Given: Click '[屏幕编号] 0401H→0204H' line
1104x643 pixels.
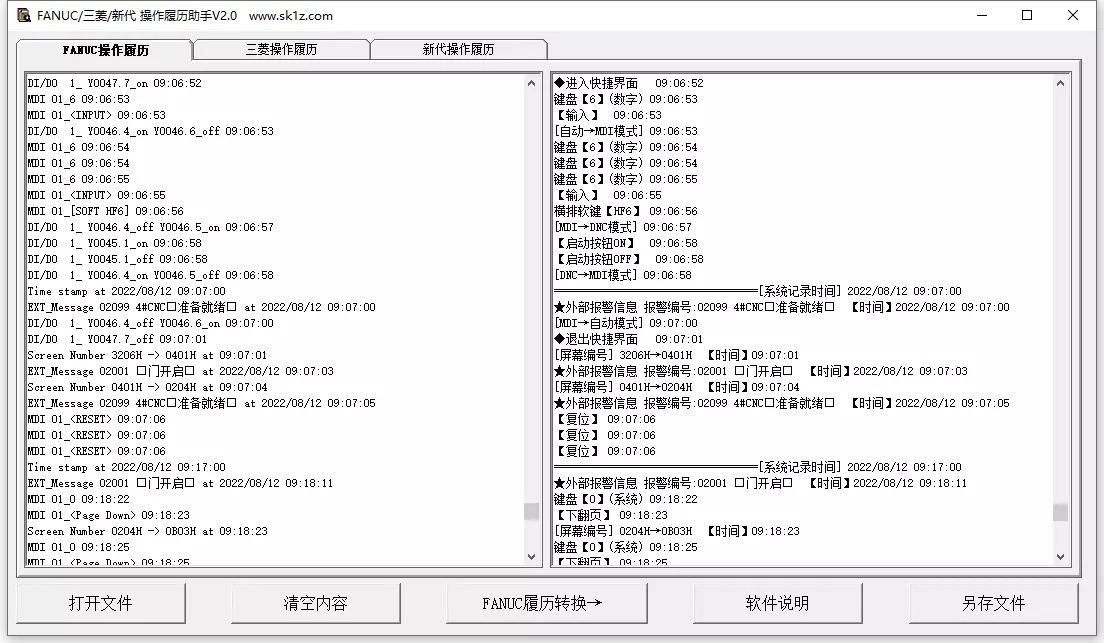Looking at the screenshot, I should click(677, 387).
